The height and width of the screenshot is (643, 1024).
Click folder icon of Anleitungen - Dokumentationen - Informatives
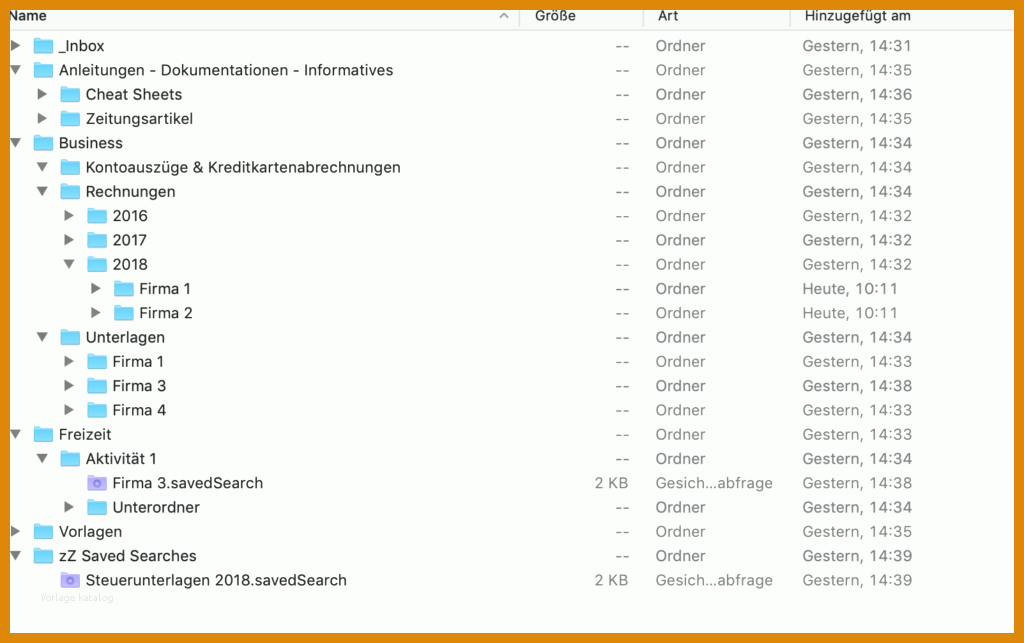43,70
